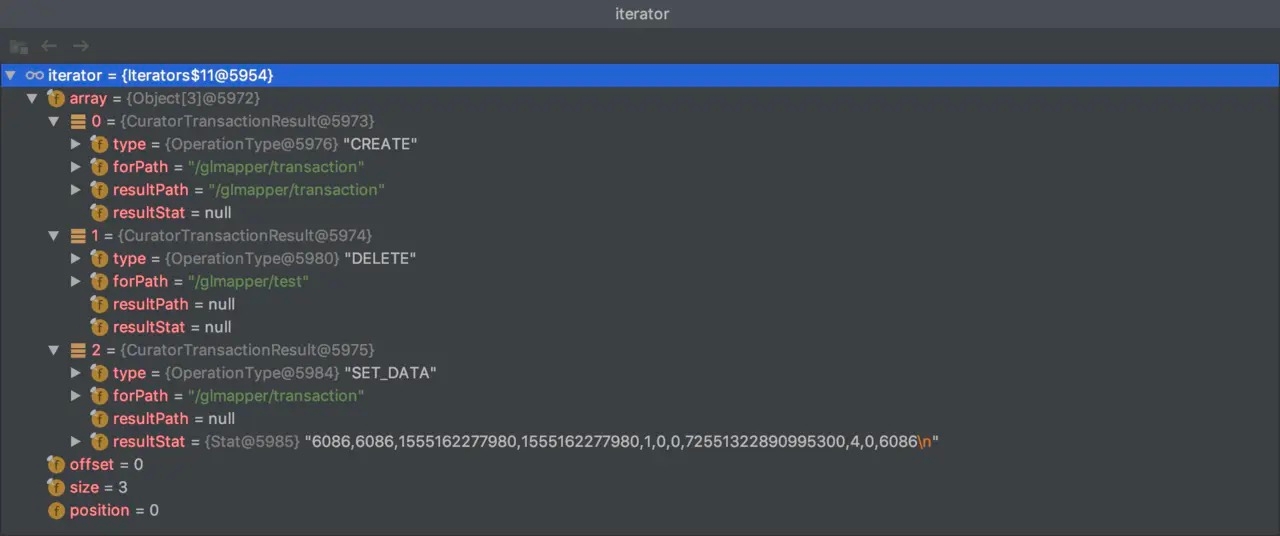Viewport: 1280px width, 536px height.
Task: Expand the CREATE type field
Action: tap(76, 145)
